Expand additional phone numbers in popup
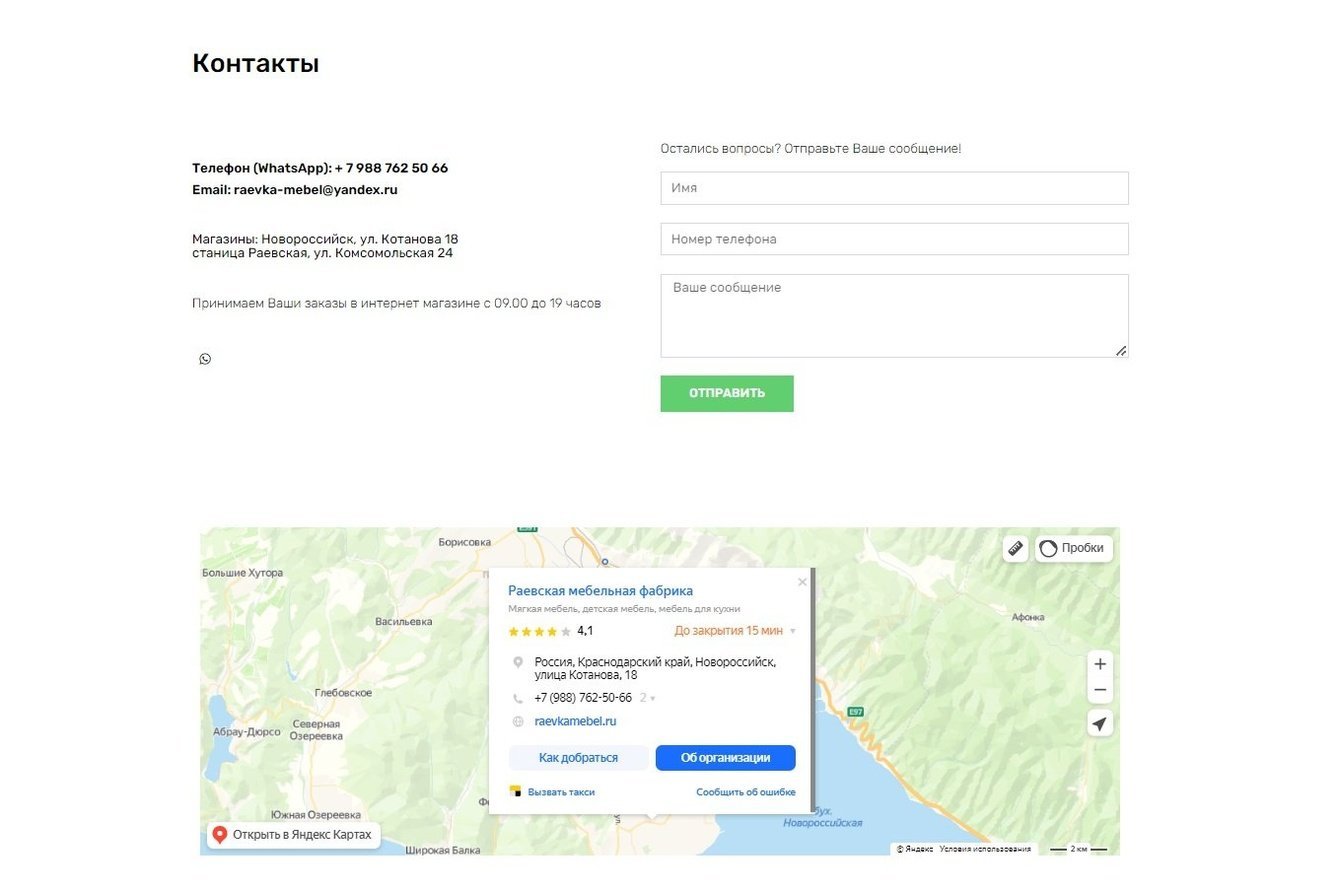The width and height of the screenshot is (1340, 890). (x=649, y=698)
